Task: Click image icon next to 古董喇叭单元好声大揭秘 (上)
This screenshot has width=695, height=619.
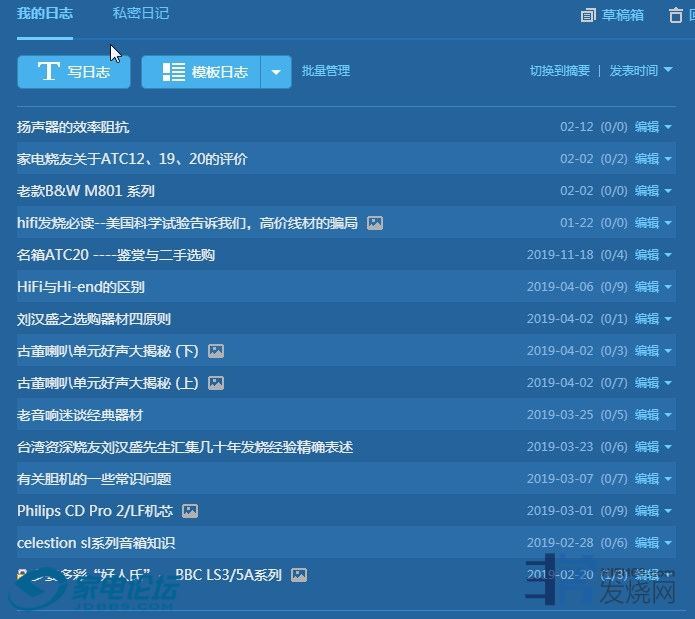Action: [x=215, y=383]
